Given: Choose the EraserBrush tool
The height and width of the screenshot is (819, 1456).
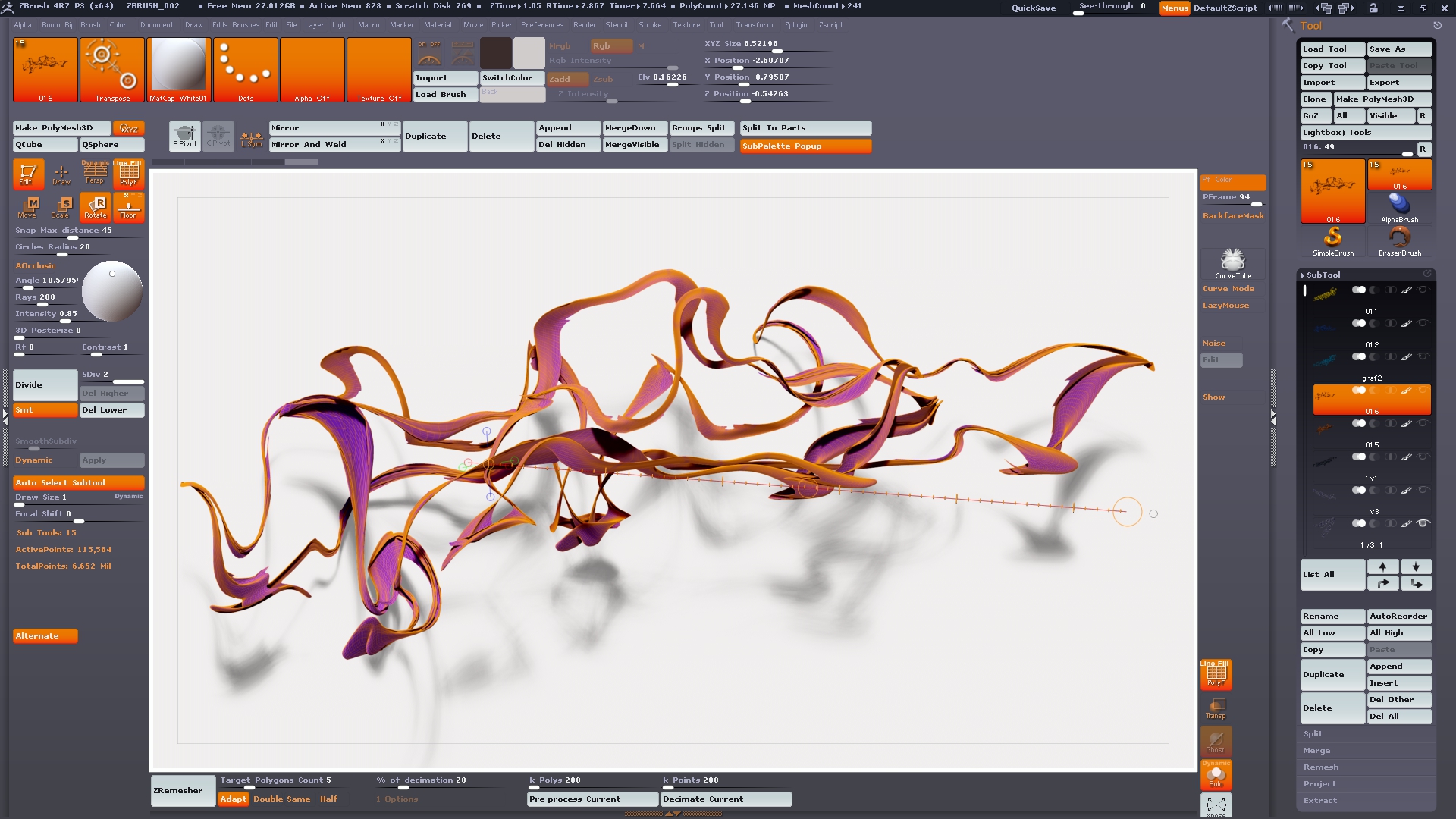Looking at the screenshot, I should point(1399,241).
